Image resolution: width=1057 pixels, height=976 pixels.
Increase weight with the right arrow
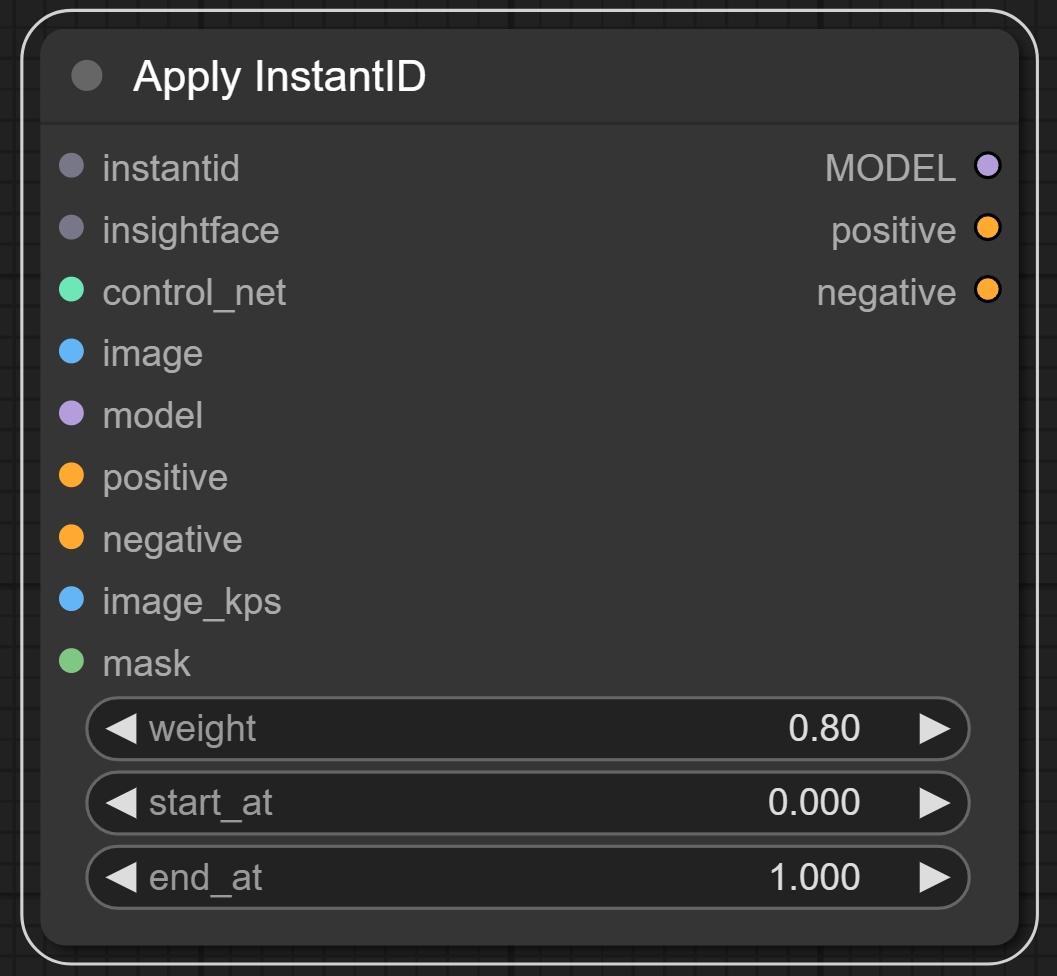934,729
